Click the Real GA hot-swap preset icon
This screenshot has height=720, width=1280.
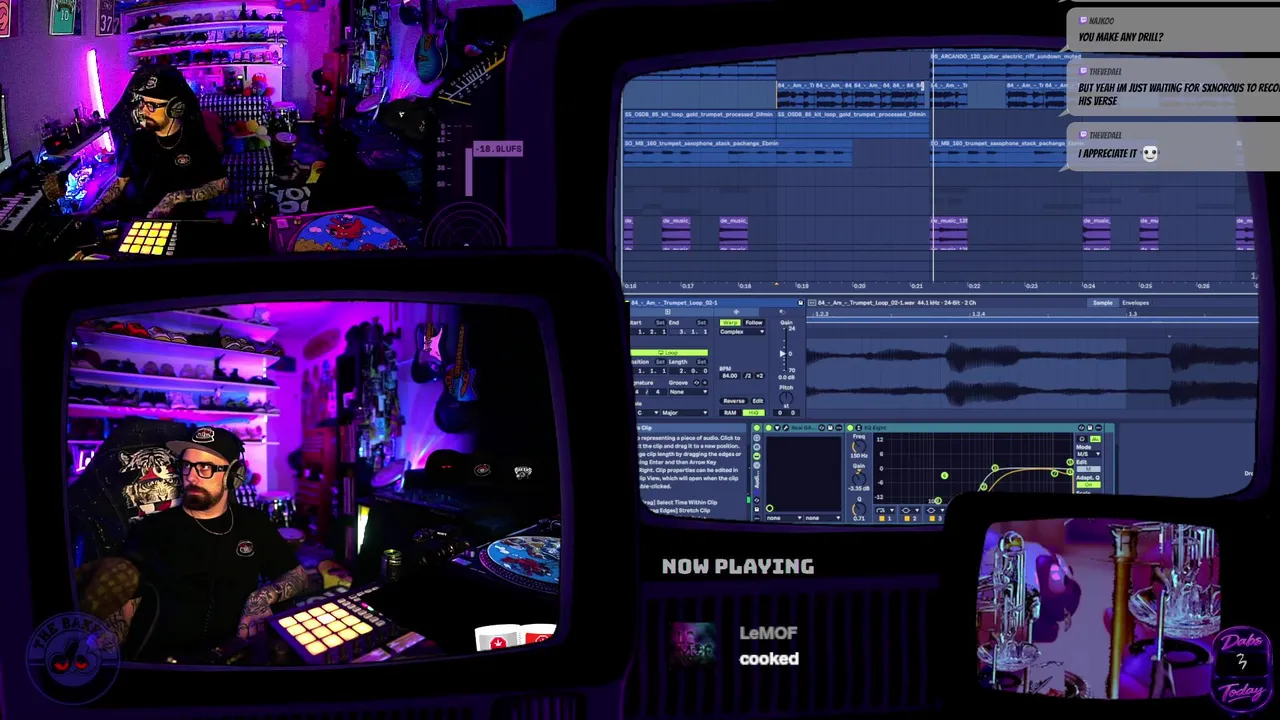pyautogui.click(x=821, y=428)
